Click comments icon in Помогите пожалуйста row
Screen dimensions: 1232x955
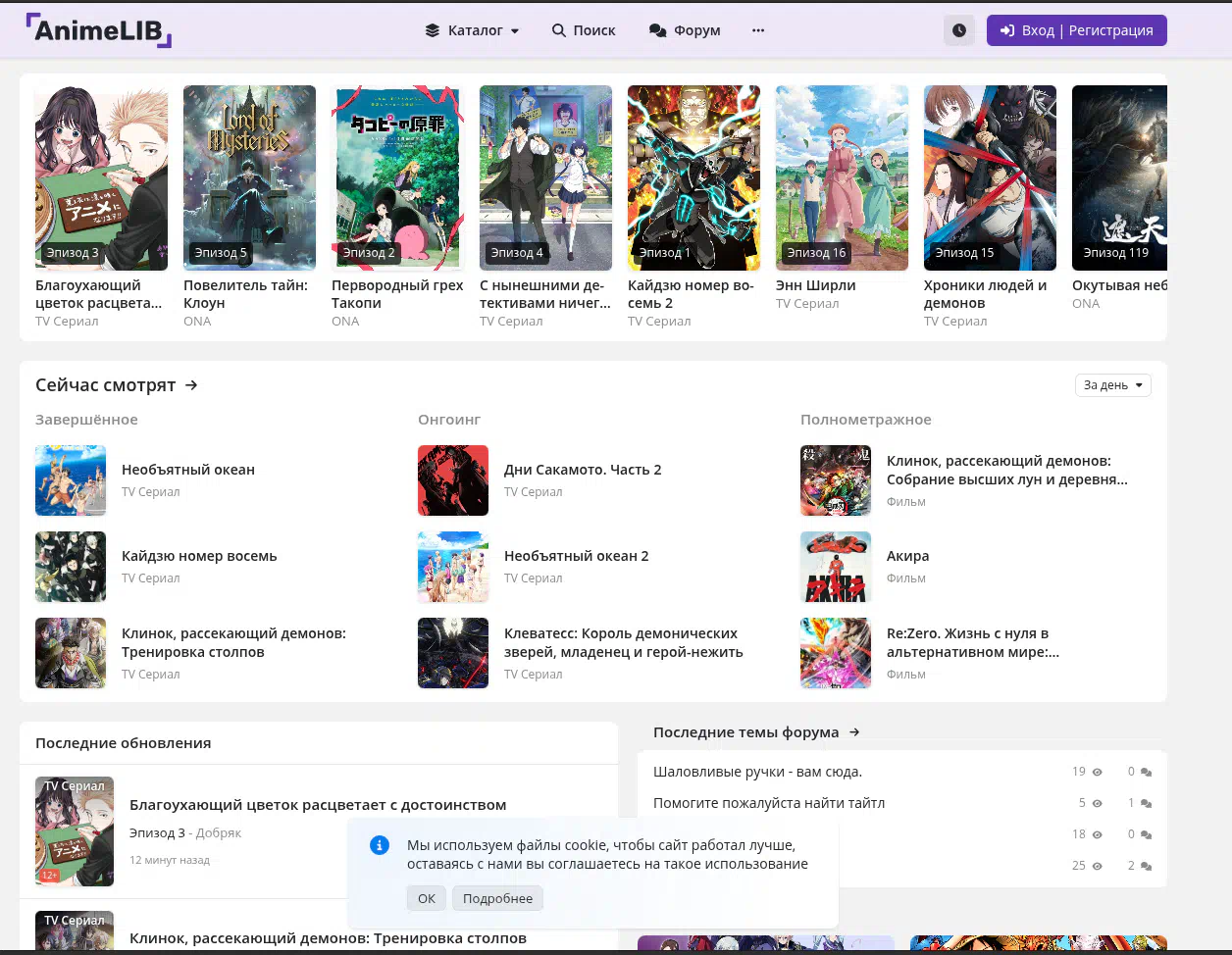click(1146, 804)
